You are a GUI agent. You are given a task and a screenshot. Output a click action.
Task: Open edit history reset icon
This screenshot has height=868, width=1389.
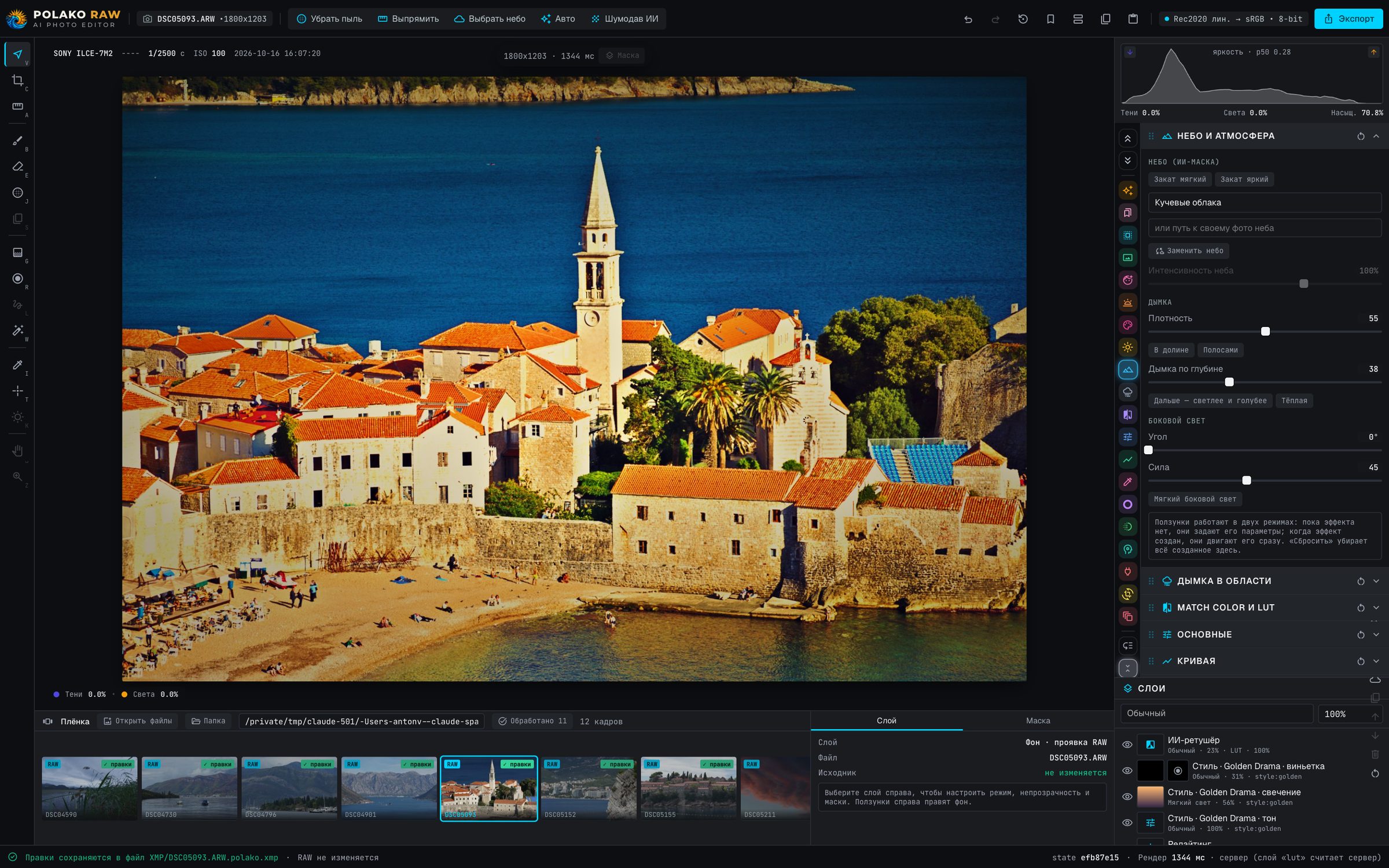1023,19
